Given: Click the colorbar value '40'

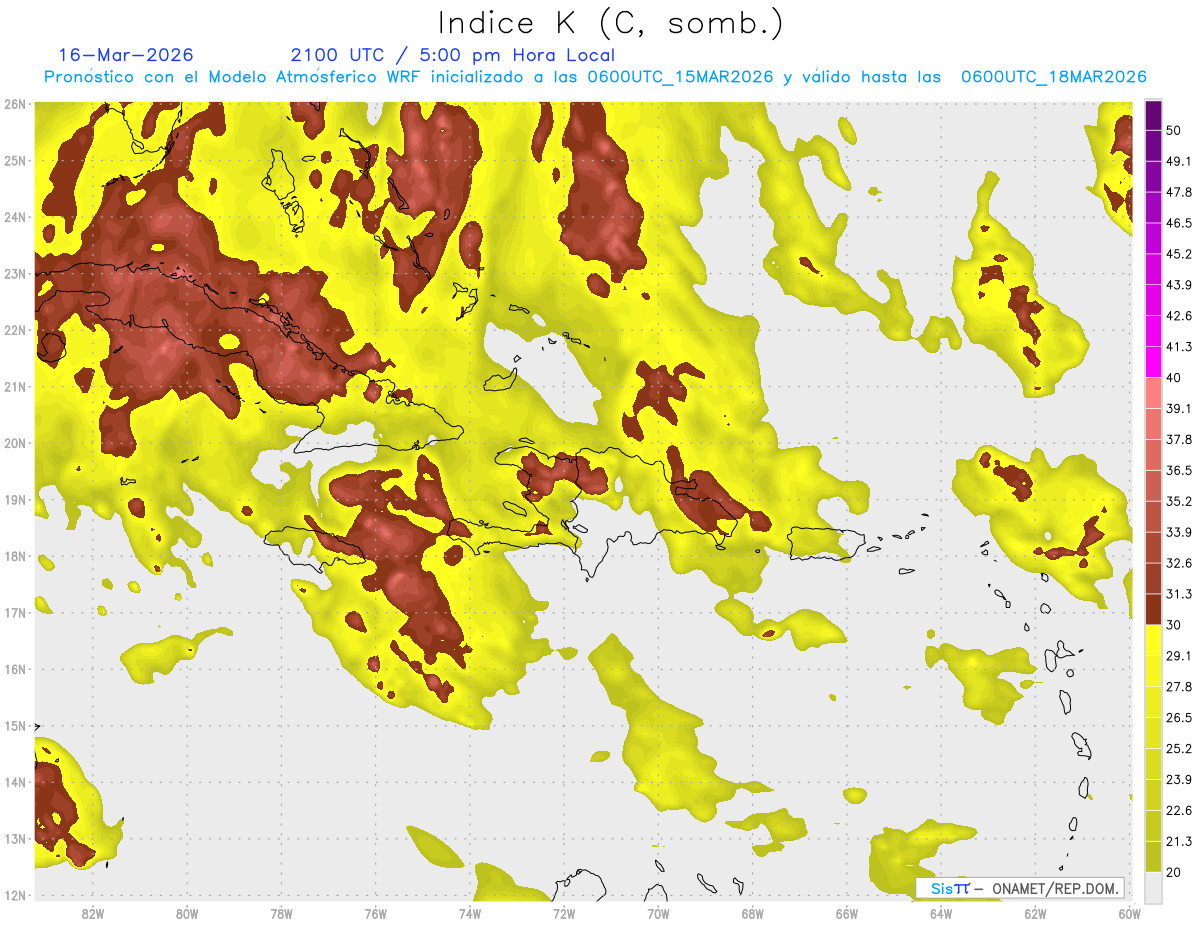Looking at the screenshot, I should [x=1173, y=378].
